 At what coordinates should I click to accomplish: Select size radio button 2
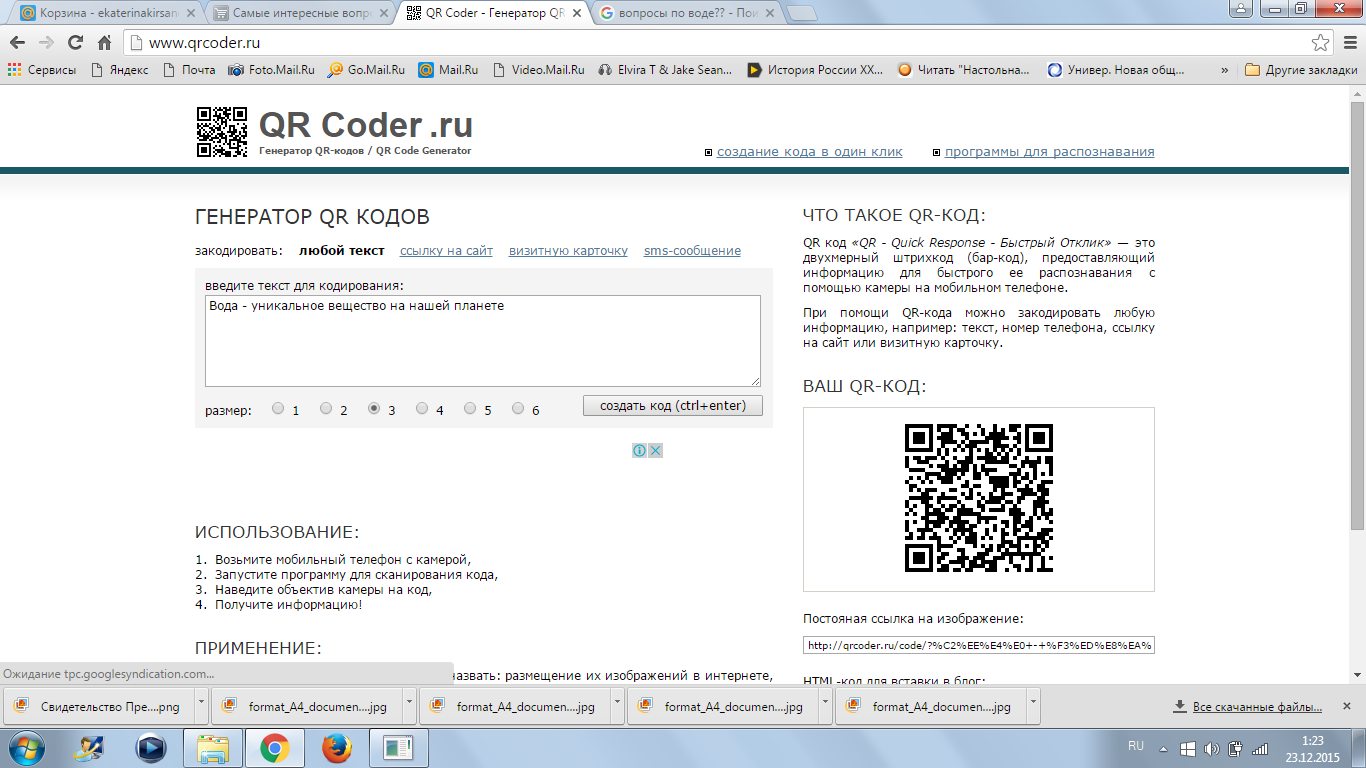[326, 409]
